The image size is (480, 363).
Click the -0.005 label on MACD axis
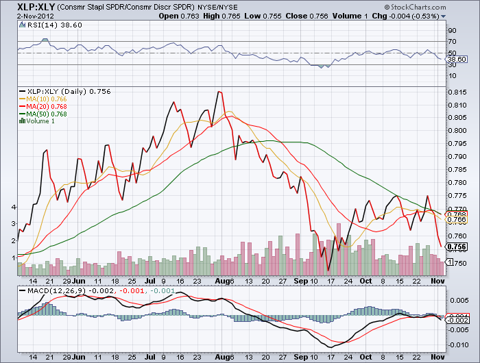[x=458, y=330]
